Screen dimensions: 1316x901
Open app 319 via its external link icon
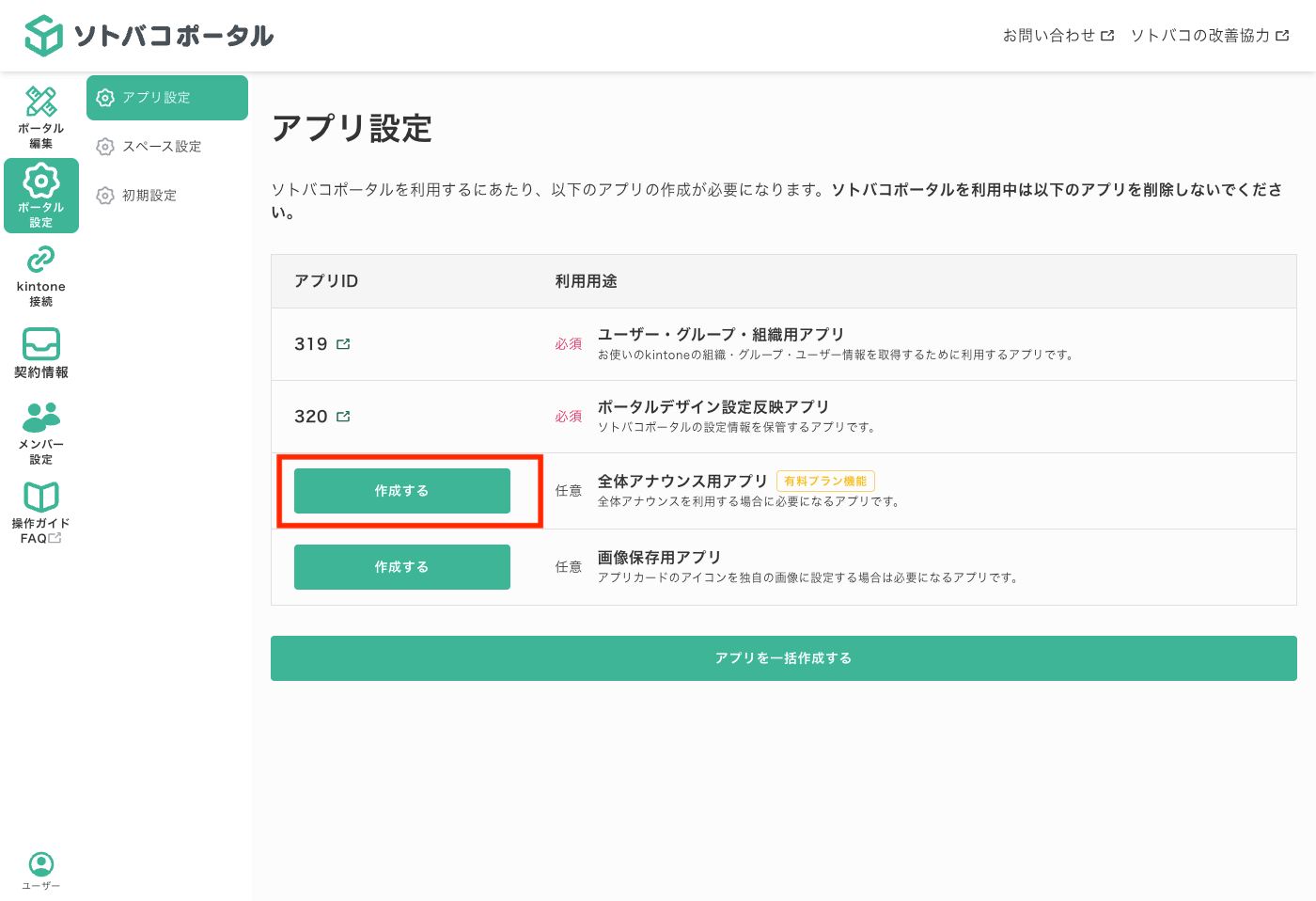coord(343,344)
